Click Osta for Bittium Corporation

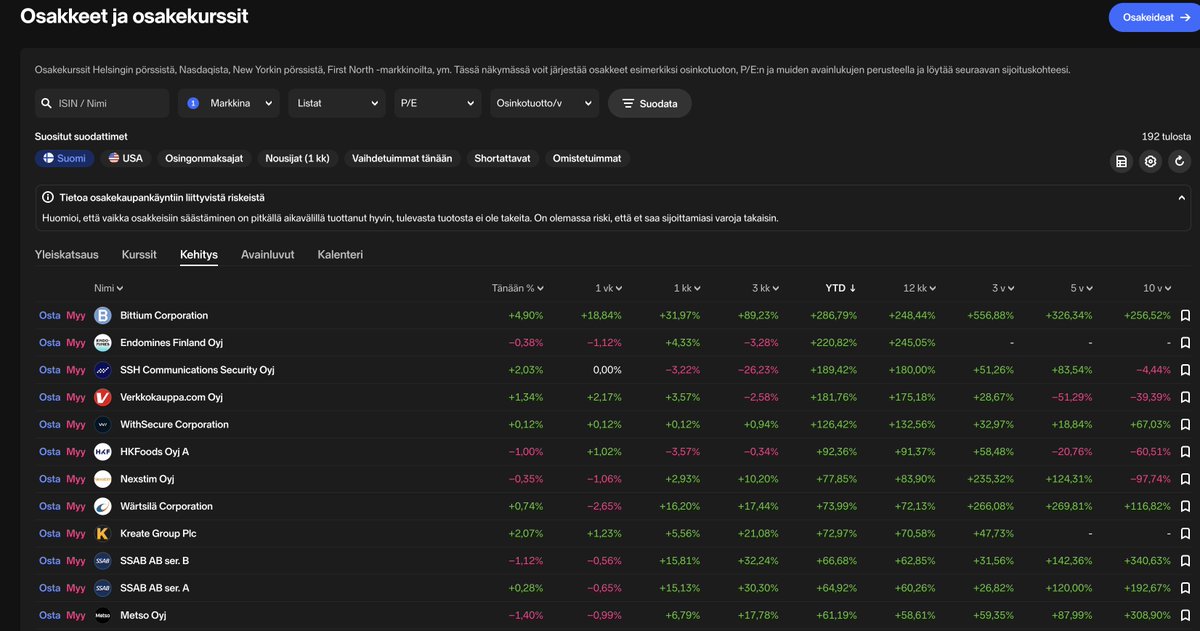click(50, 316)
